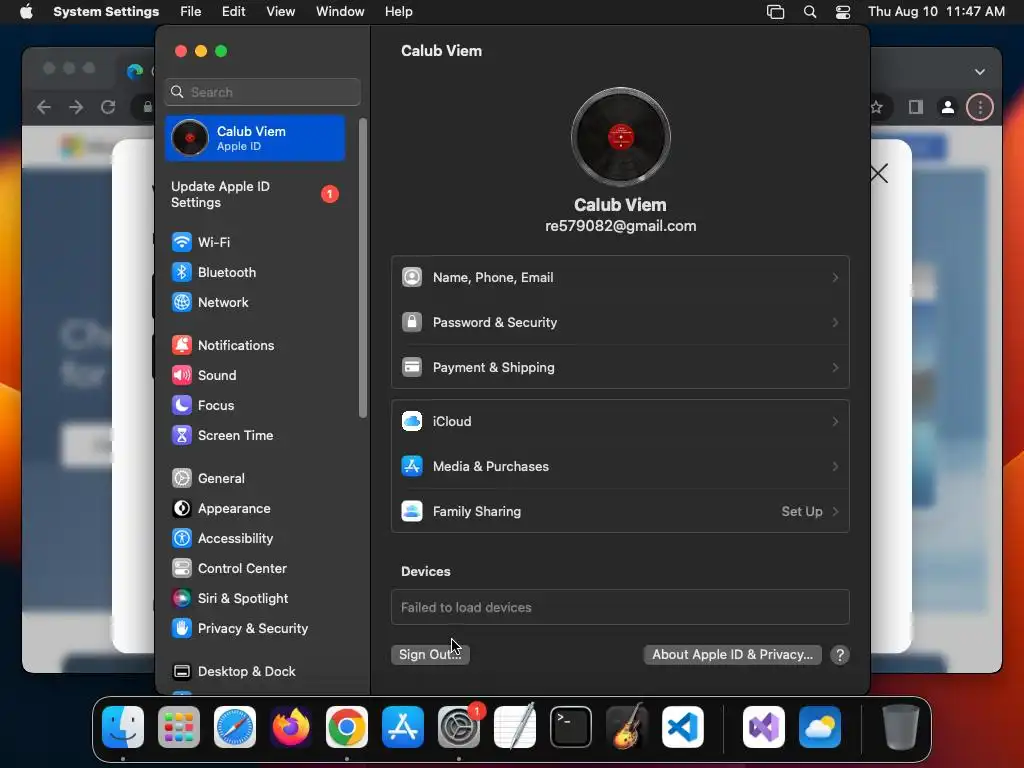1024x768 pixels.
Task: Click the vinyl record profile picture
Action: (620, 137)
